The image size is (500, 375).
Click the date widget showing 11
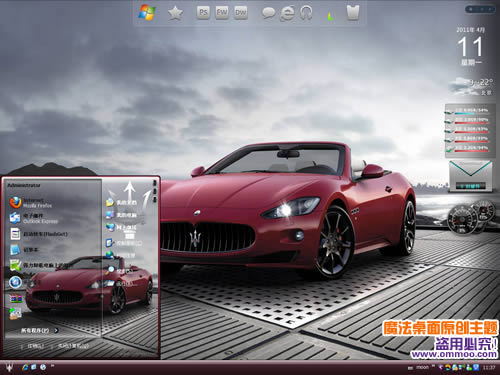click(470, 47)
